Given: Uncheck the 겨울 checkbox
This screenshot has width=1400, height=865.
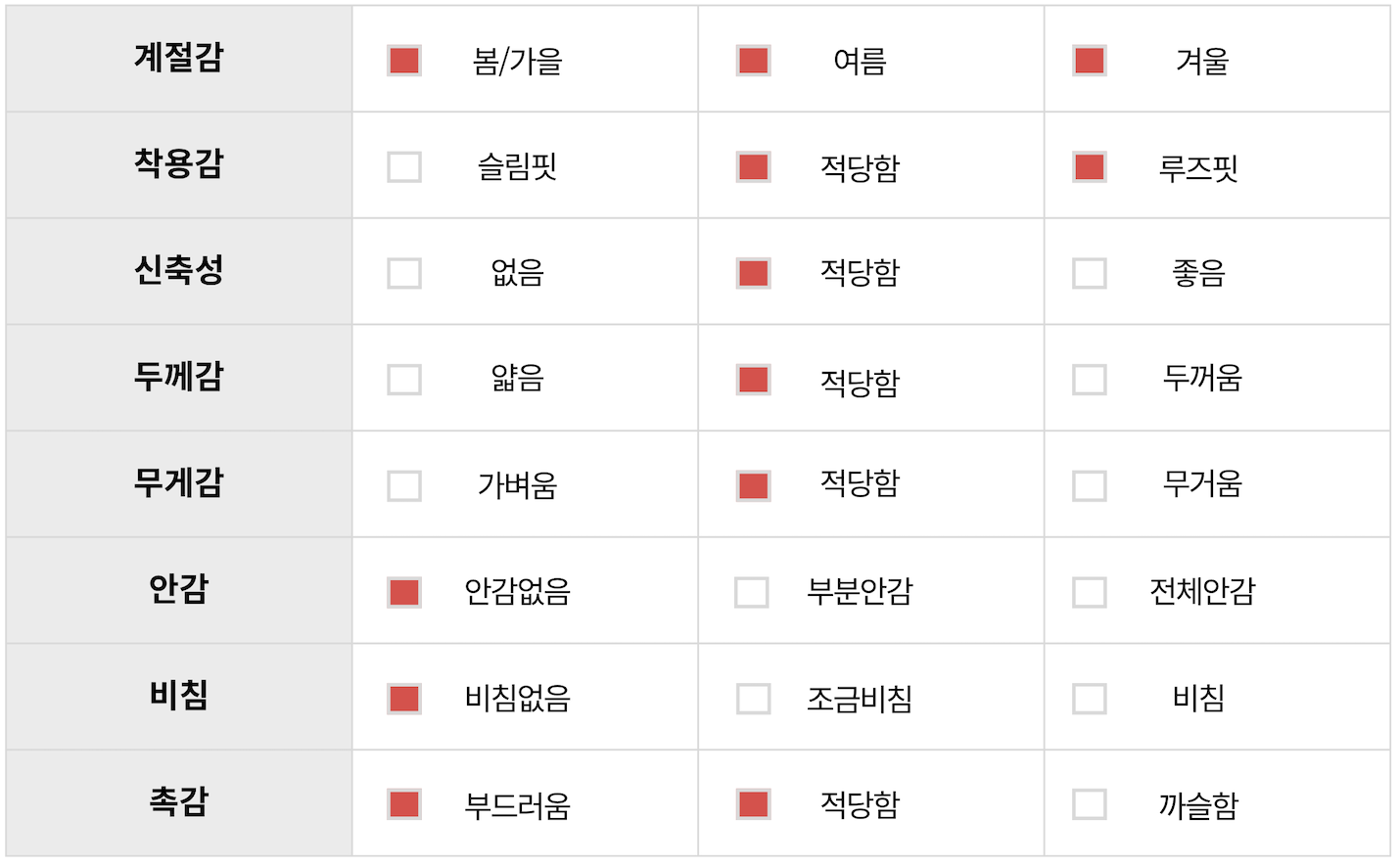Looking at the screenshot, I should (x=1090, y=61).
